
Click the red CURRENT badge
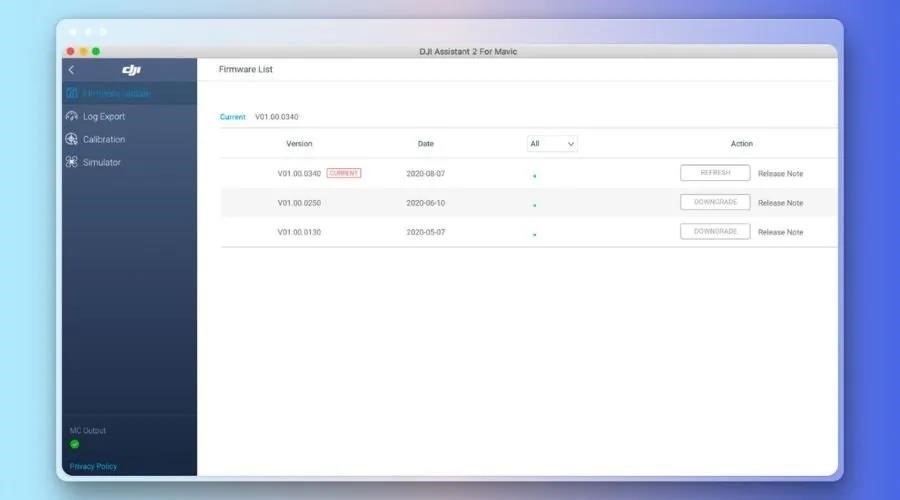[344, 173]
